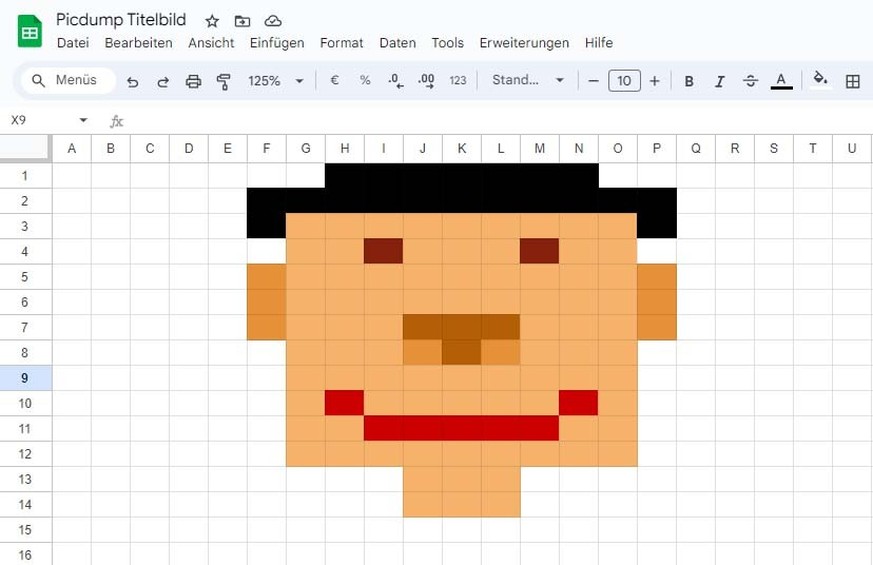The height and width of the screenshot is (565, 873).
Task: Click the orange right ear cell P6
Action: [657, 302]
